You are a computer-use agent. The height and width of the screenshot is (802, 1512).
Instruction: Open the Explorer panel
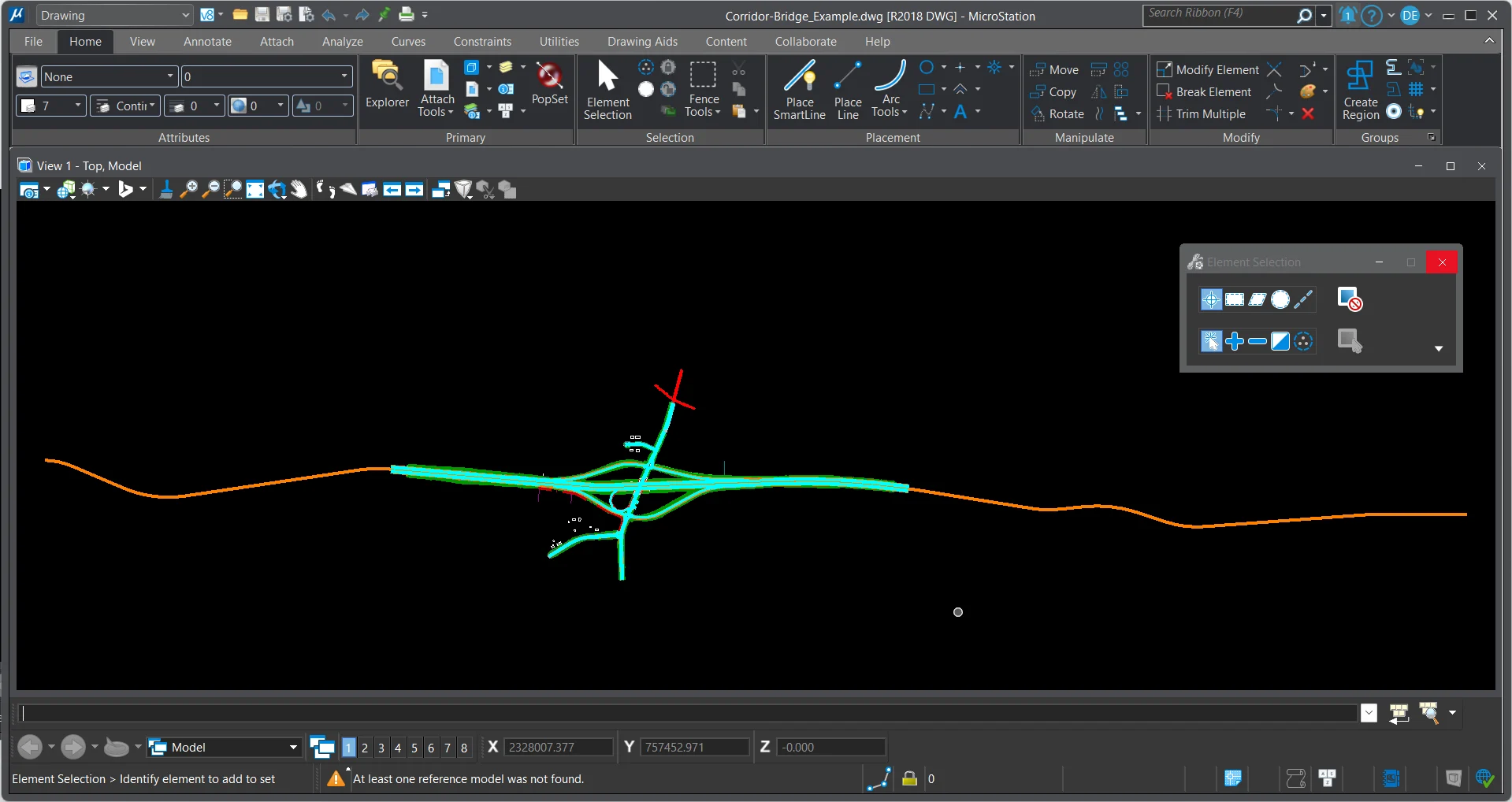(387, 85)
